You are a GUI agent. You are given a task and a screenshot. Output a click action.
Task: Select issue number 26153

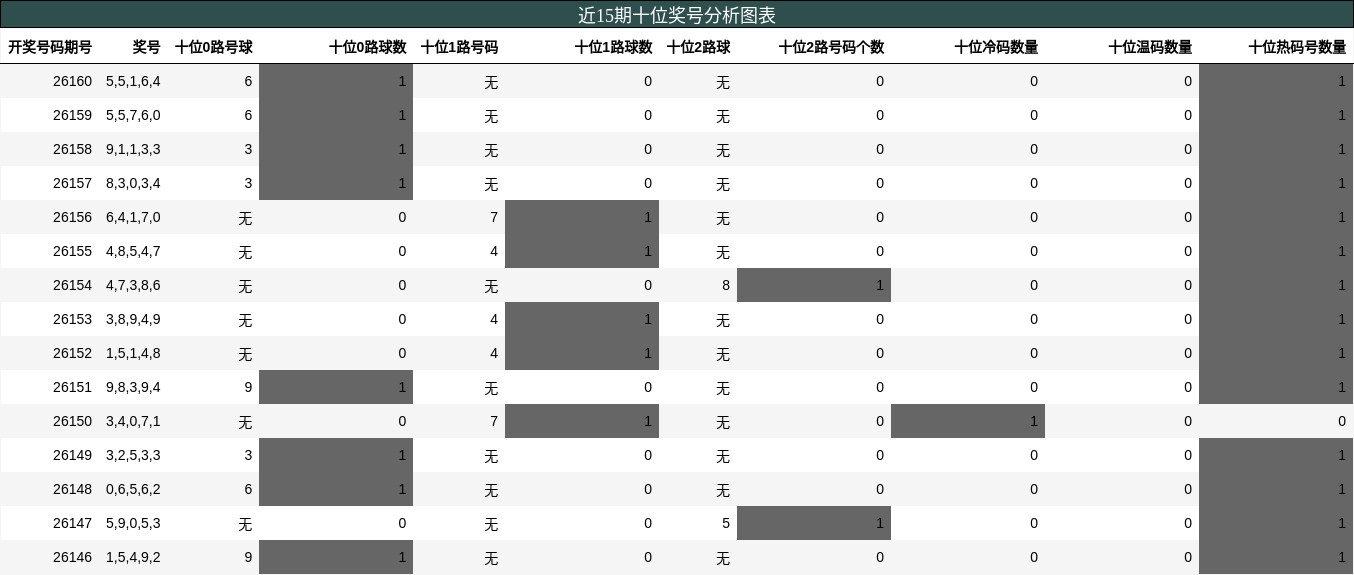click(x=72, y=319)
